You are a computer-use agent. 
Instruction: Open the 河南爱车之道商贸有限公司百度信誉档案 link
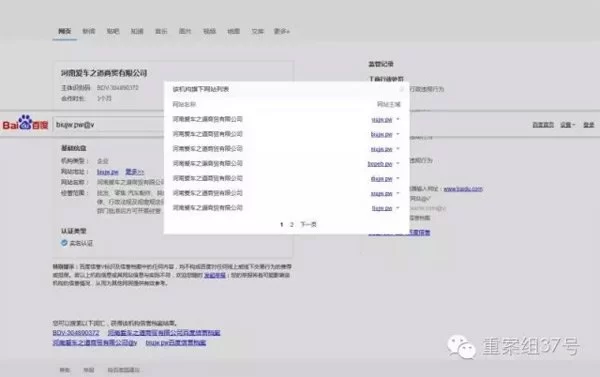click(x=164, y=333)
